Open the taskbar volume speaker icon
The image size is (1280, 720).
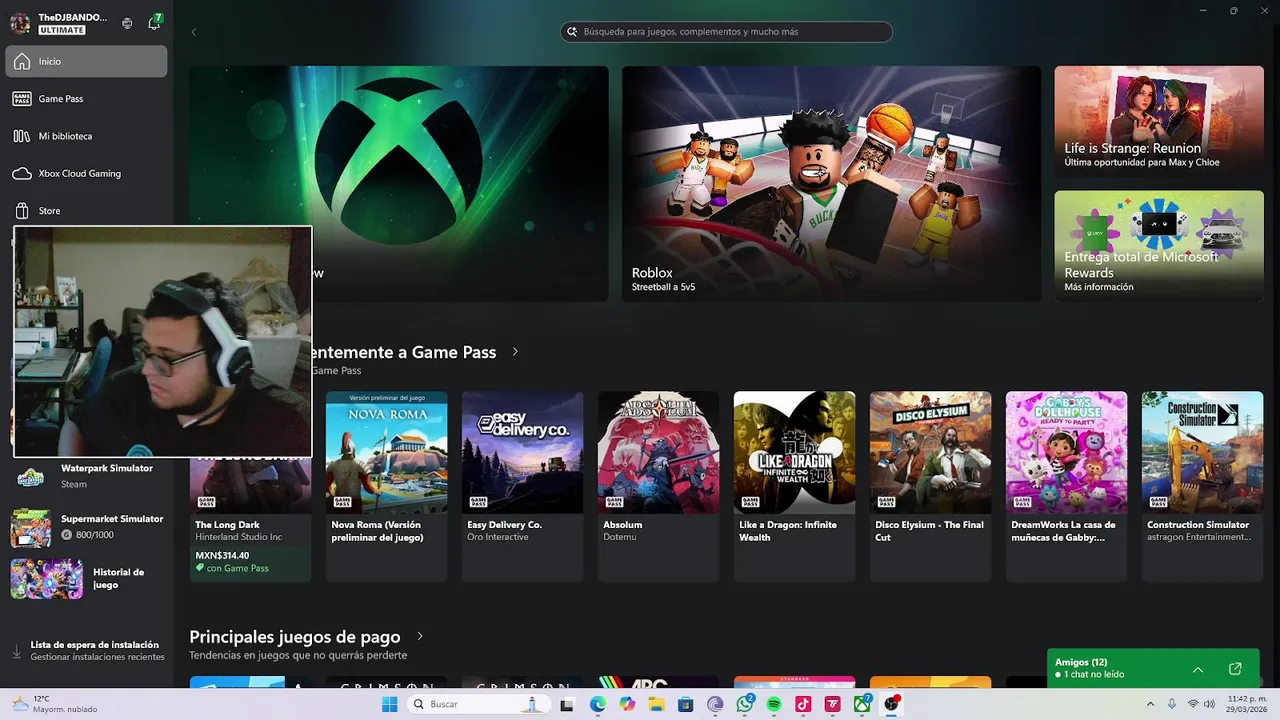point(1209,704)
